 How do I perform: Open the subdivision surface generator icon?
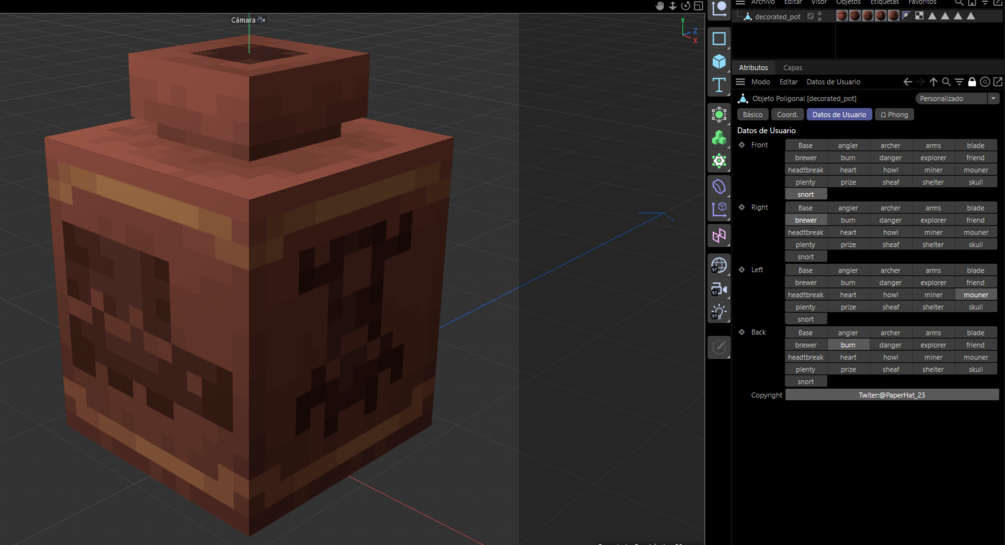pyautogui.click(x=718, y=115)
